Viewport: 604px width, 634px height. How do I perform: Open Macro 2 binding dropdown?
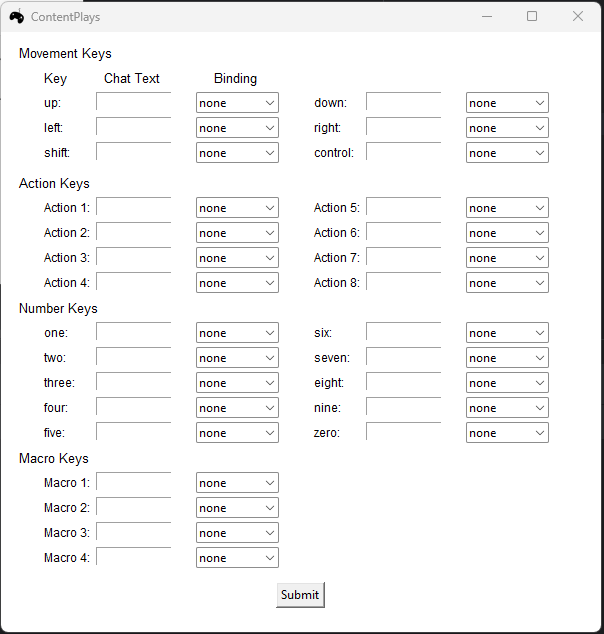tap(237, 508)
